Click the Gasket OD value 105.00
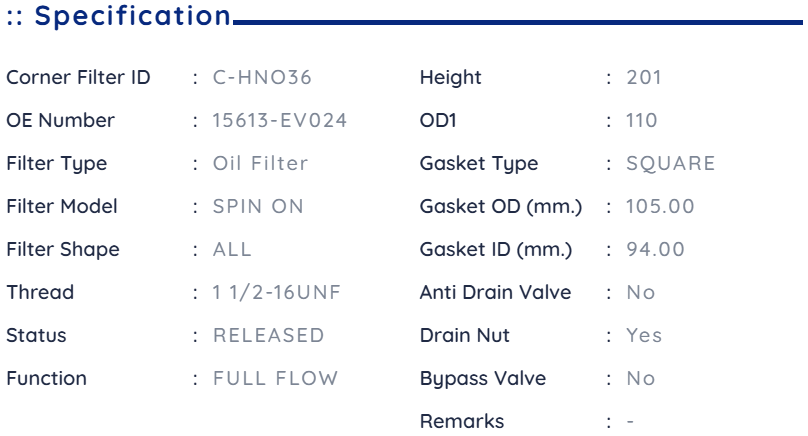This screenshot has width=808, height=436. (660, 207)
